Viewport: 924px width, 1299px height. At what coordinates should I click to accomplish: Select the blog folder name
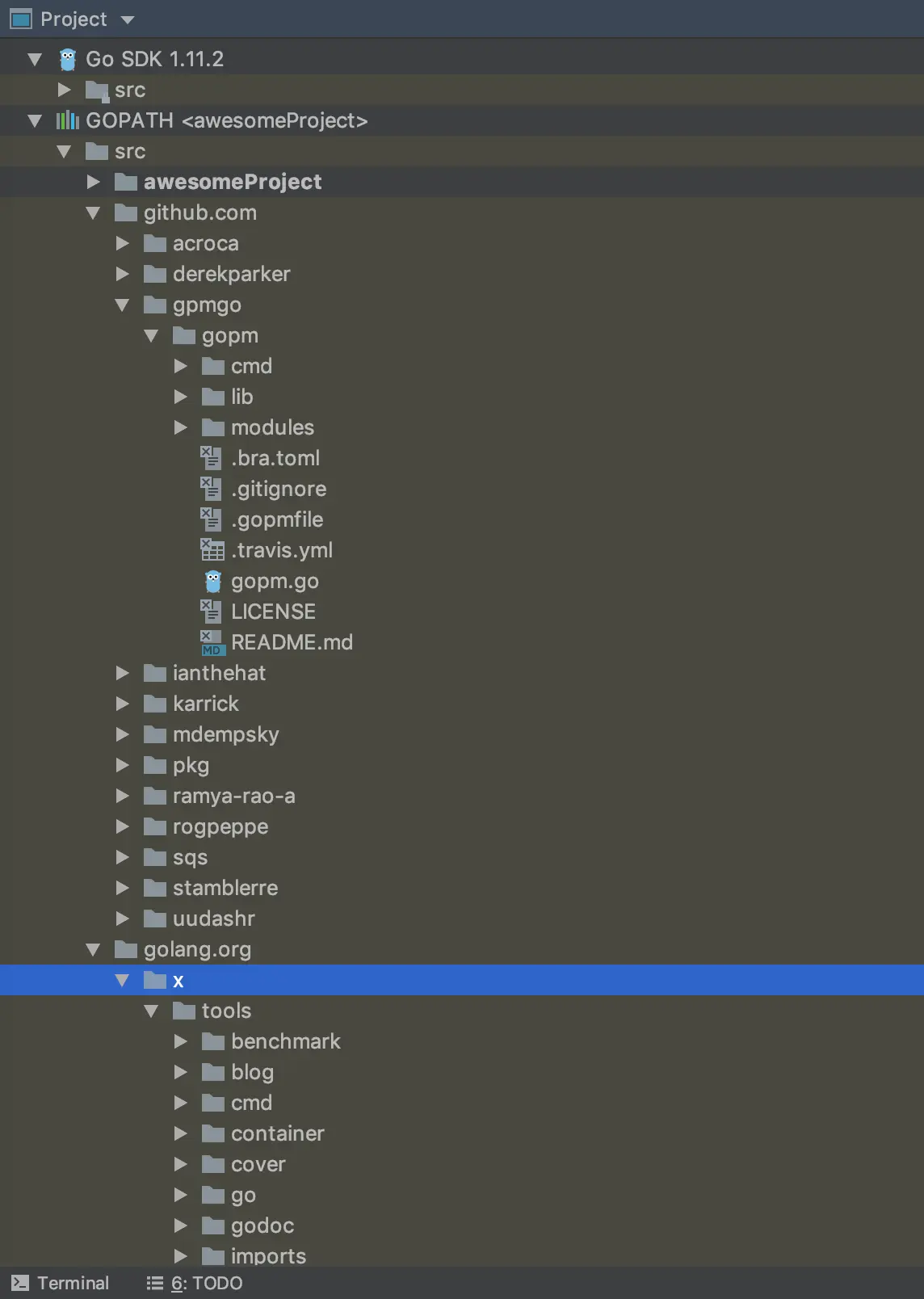click(x=252, y=1073)
